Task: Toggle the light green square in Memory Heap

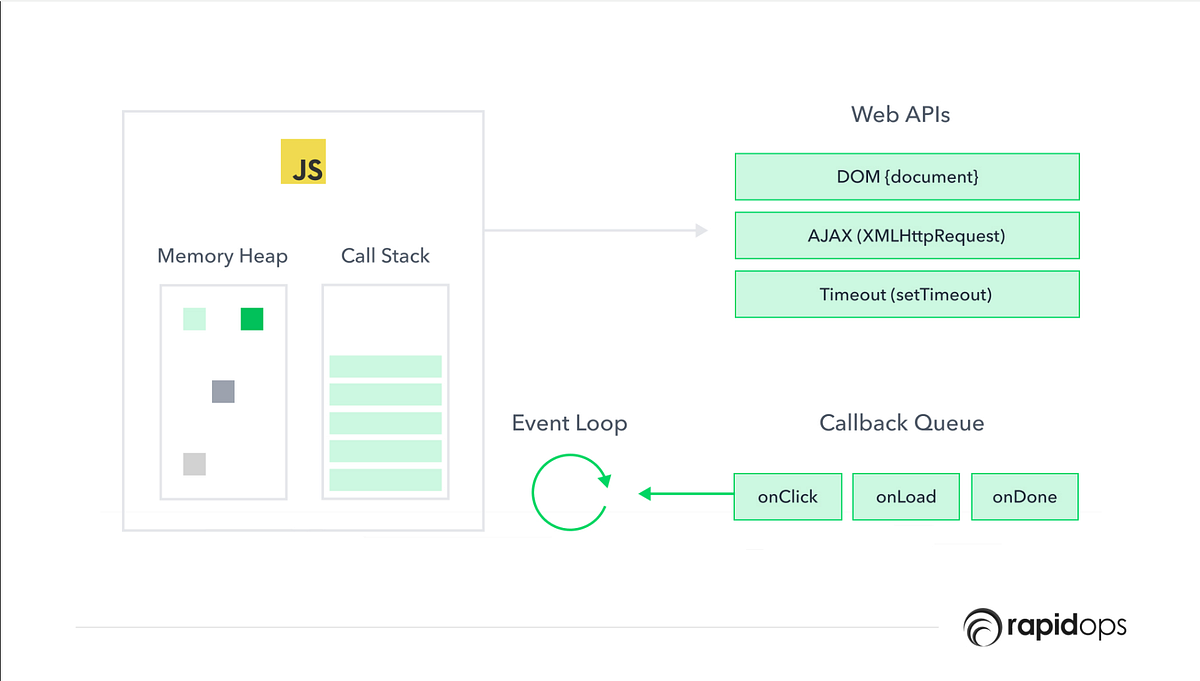Action: tap(193, 319)
